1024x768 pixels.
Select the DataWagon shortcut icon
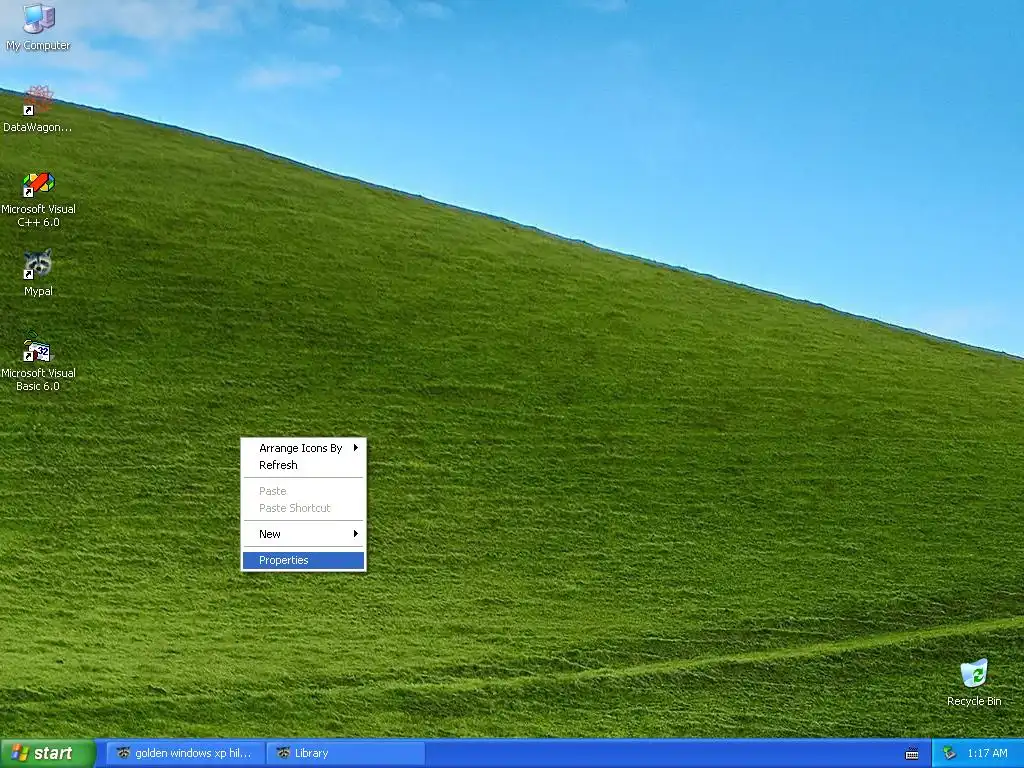click(38, 109)
